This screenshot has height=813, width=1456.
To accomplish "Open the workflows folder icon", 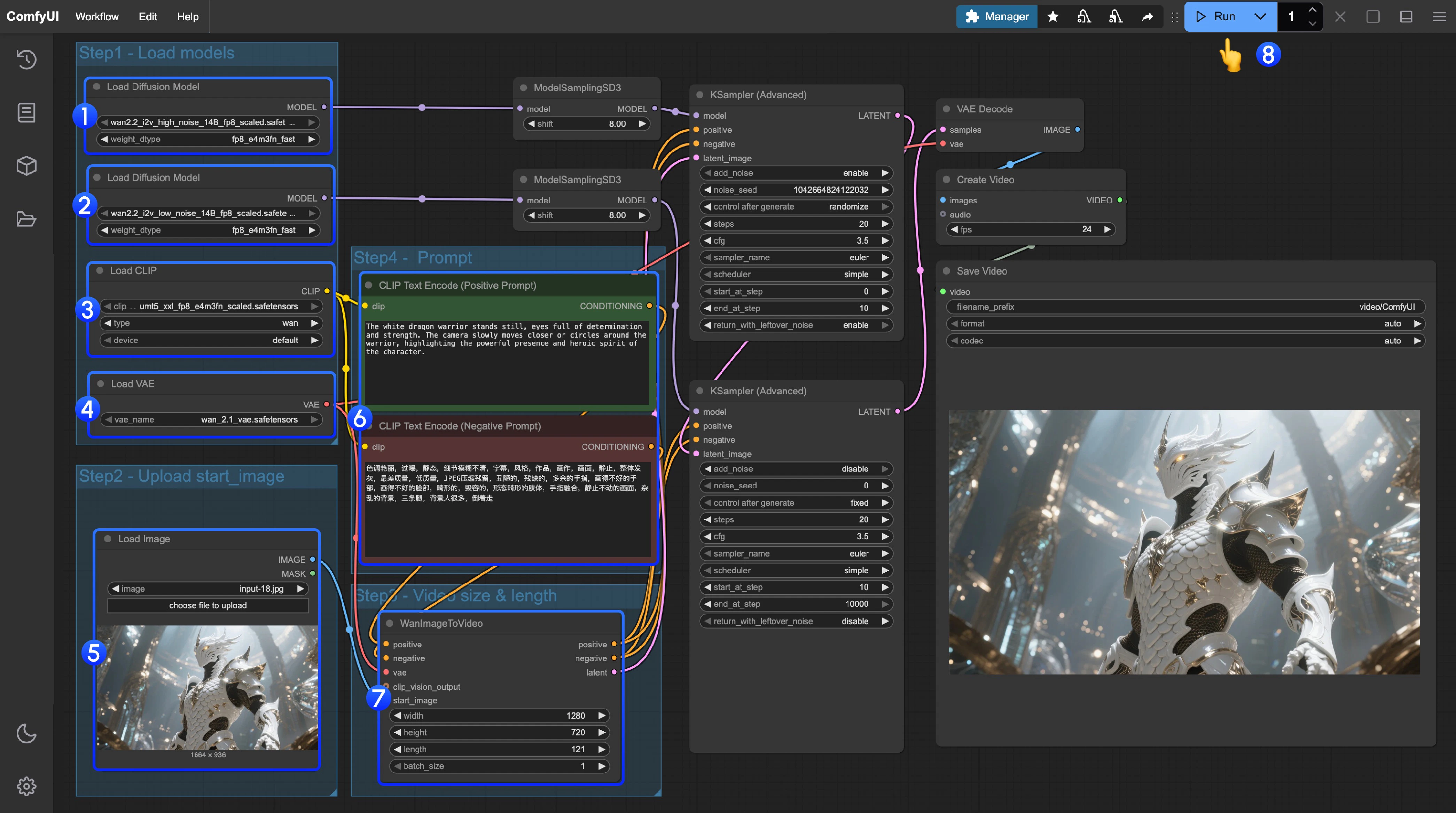I will point(26,219).
